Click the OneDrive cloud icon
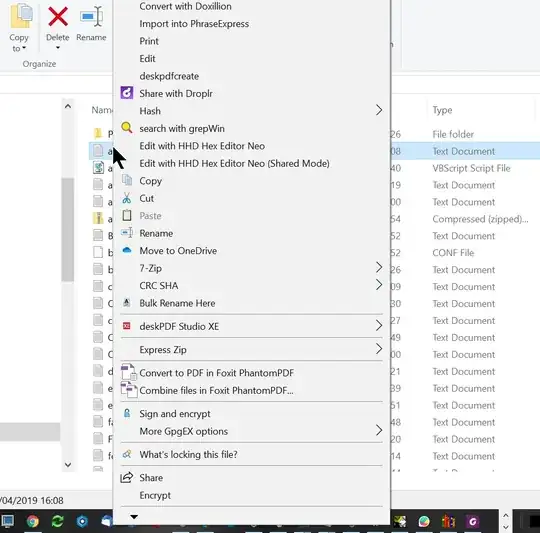540x533 pixels. (127, 250)
